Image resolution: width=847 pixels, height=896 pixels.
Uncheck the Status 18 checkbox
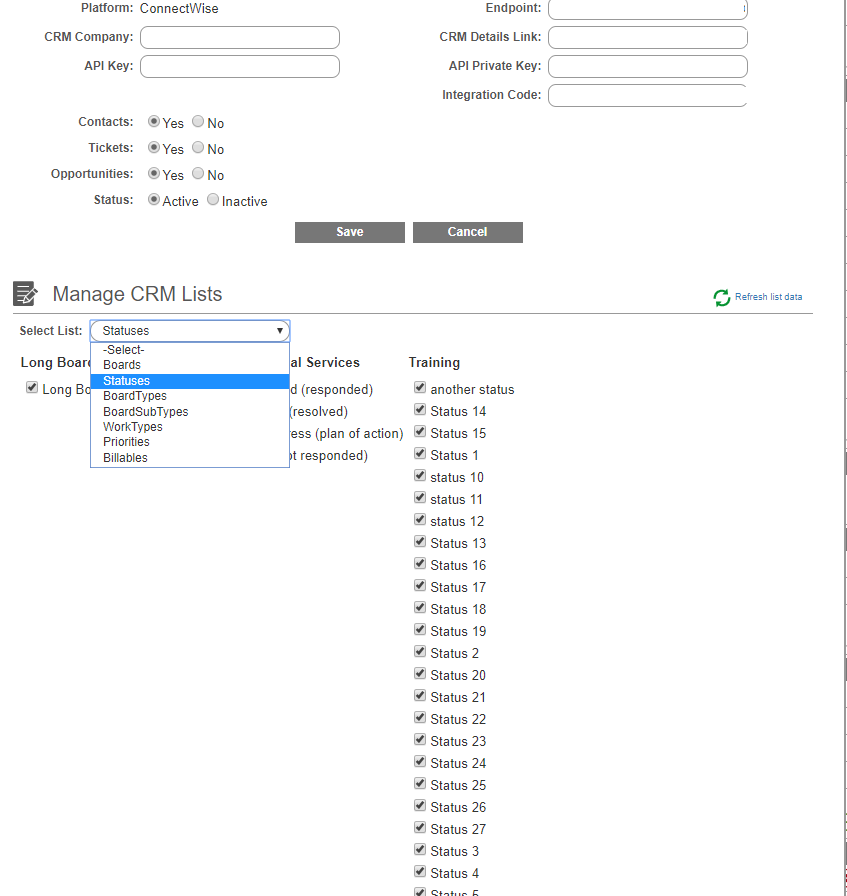point(420,607)
